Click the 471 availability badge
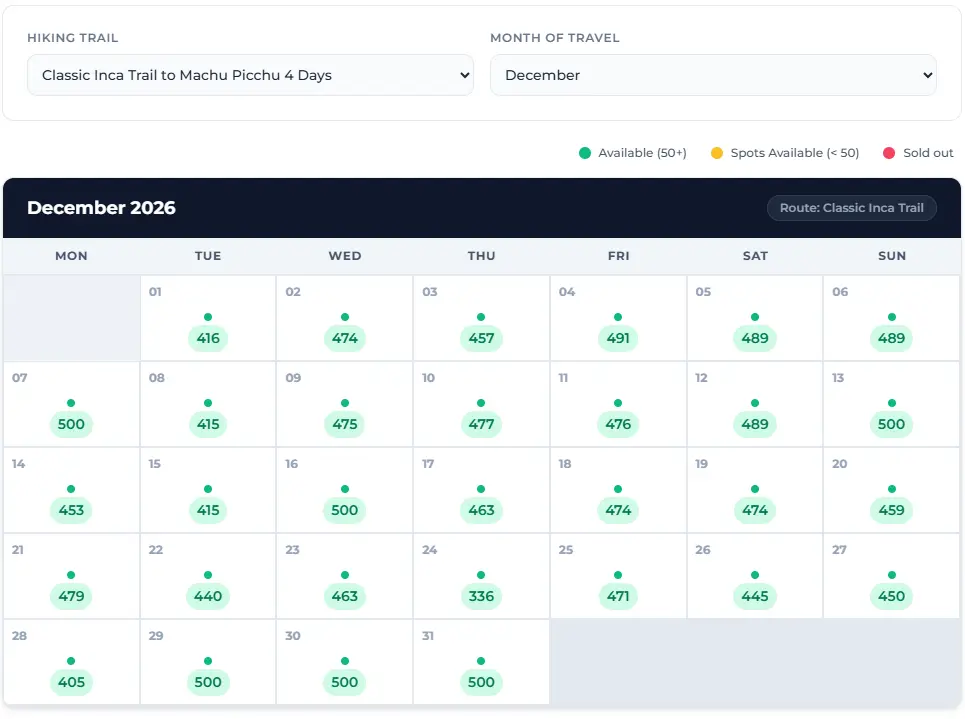Screen dimensions: 965x719 pos(618,596)
